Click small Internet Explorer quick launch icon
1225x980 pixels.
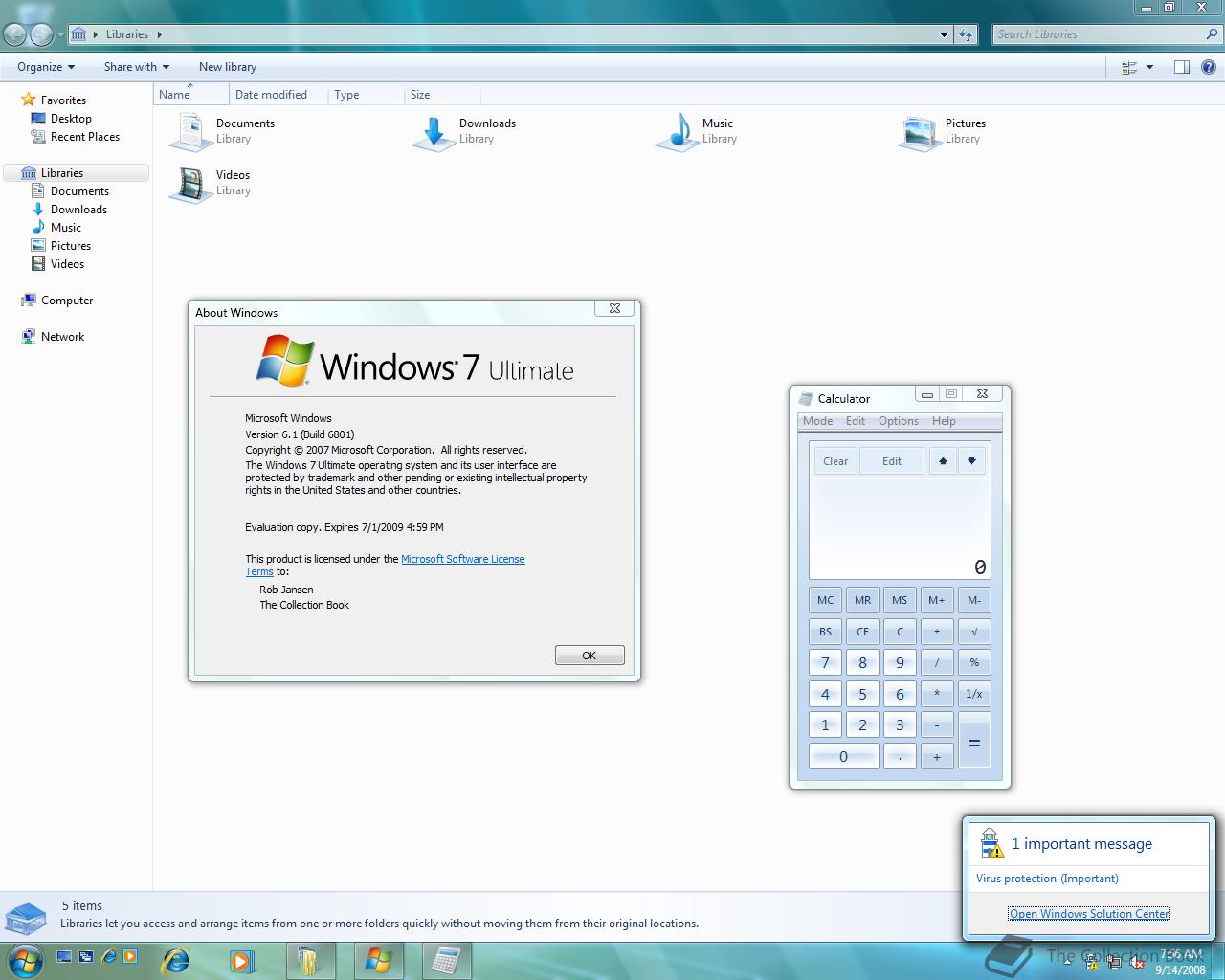[108, 956]
